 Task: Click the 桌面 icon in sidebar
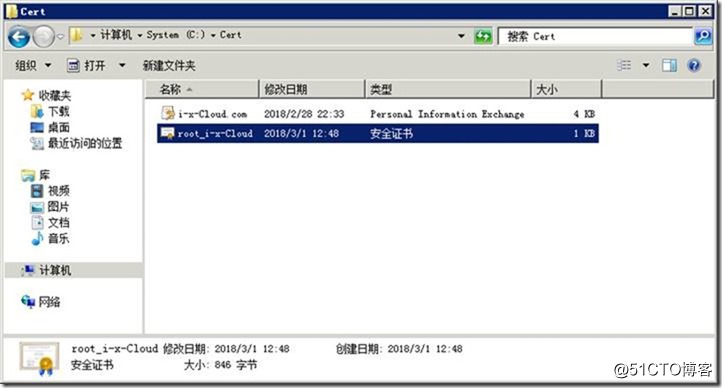click(37, 127)
